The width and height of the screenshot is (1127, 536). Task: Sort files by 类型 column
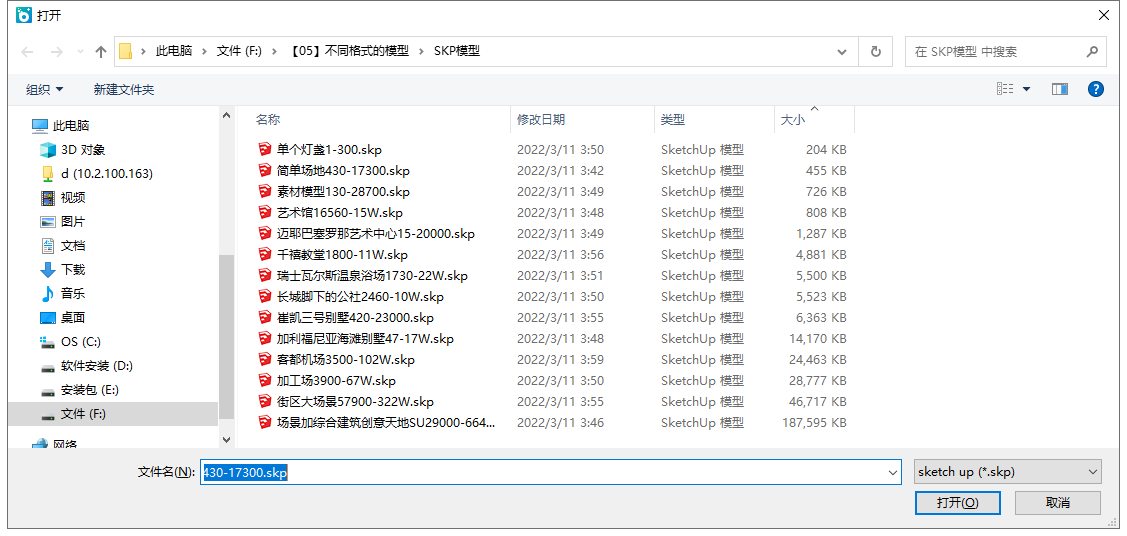[673, 120]
